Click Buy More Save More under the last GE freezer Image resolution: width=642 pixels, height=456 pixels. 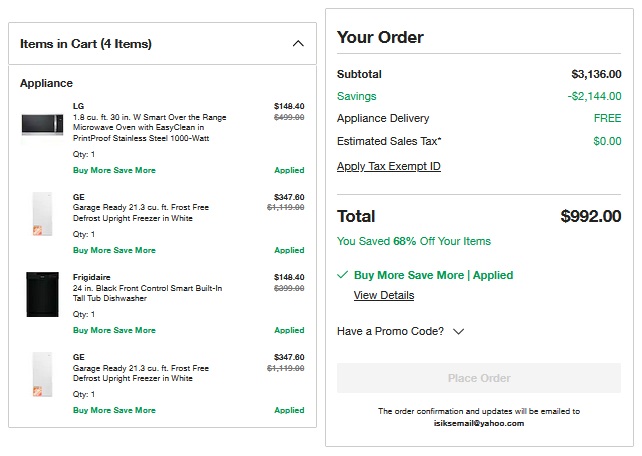(114, 410)
